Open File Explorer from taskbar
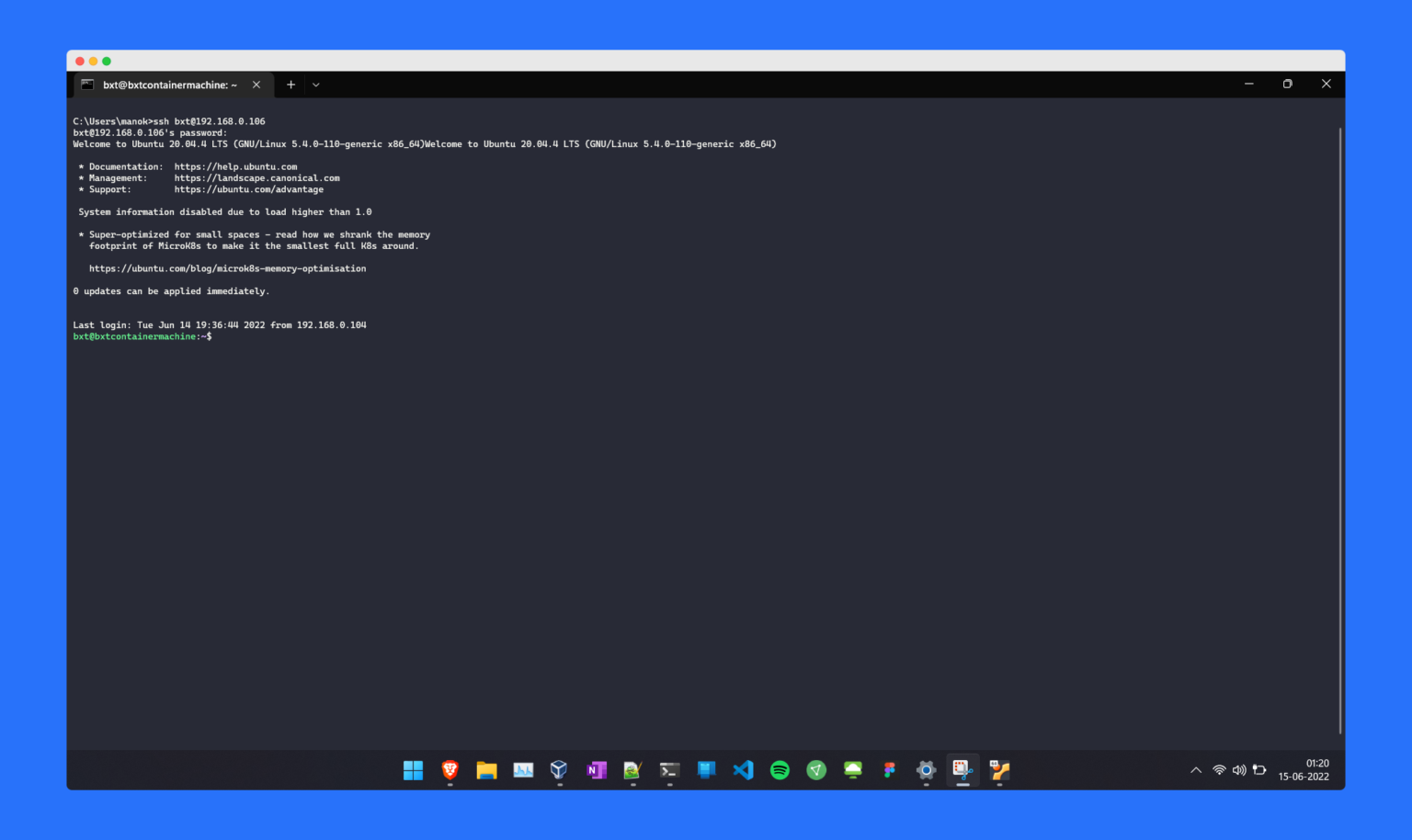 pyautogui.click(x=486, y=770)
